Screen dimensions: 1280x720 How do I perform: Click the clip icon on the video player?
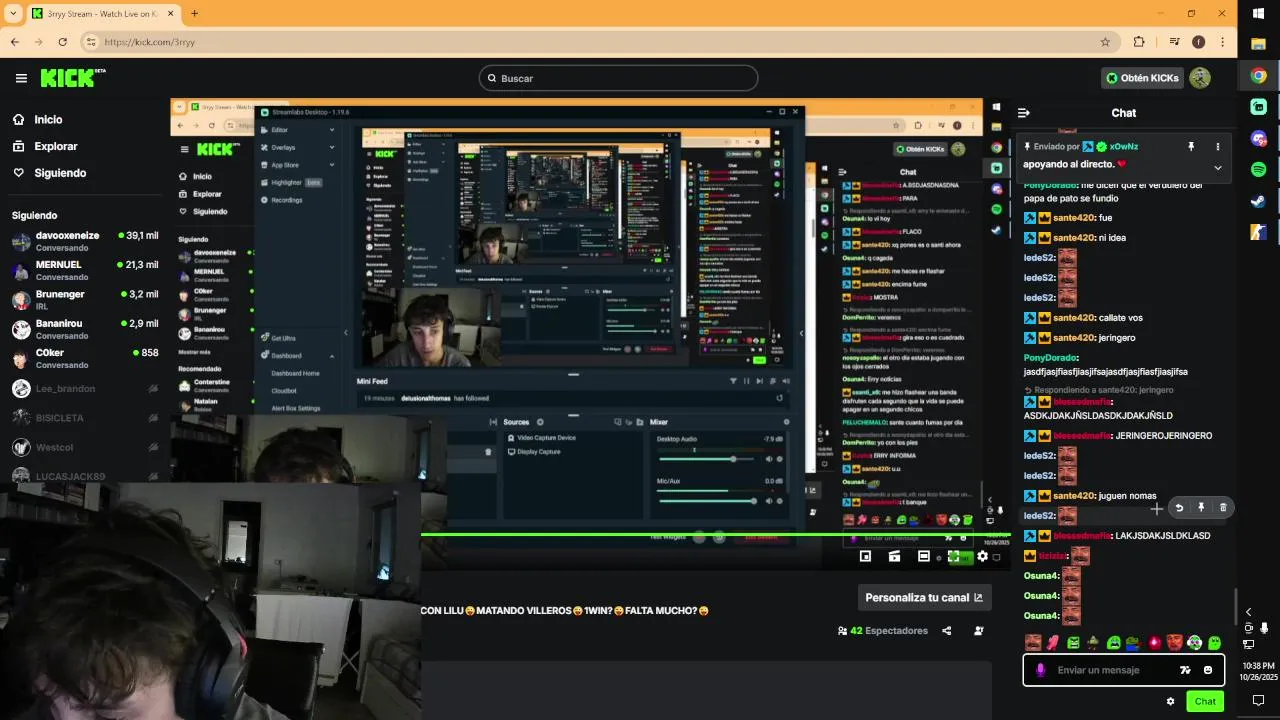tap(894, 556)
